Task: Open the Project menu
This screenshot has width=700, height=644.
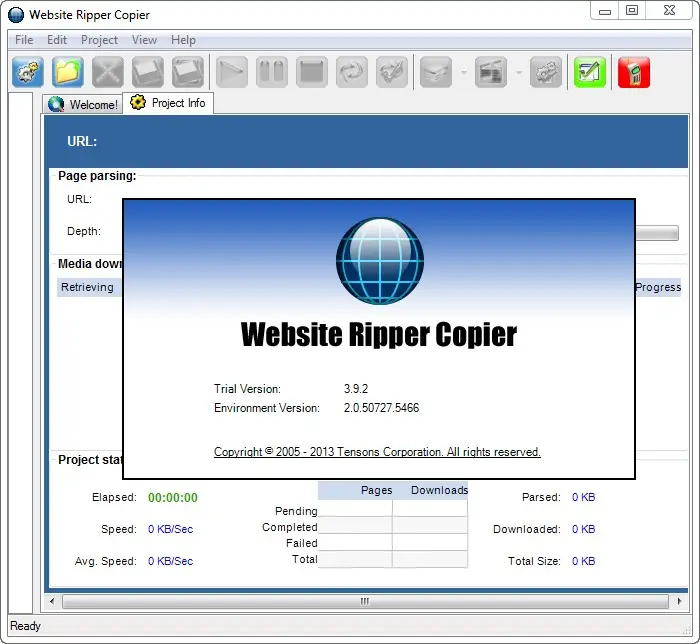Action: [x=100, y=40]
